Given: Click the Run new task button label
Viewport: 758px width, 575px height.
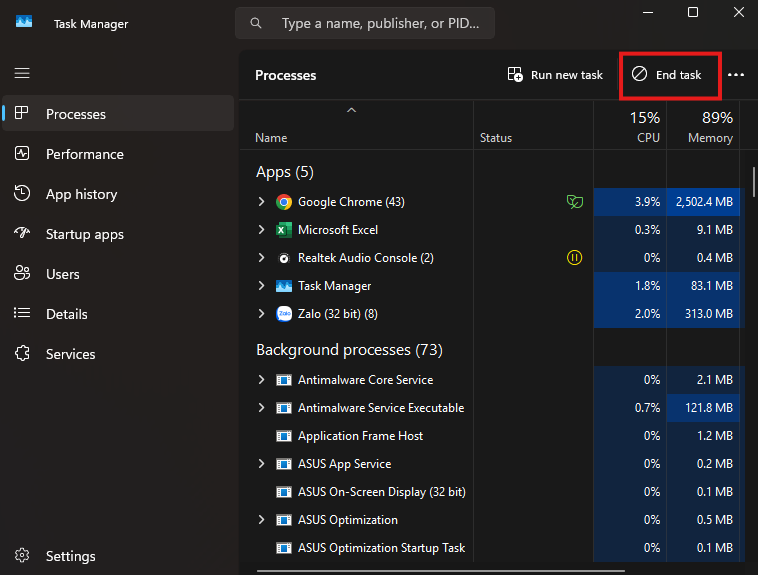Looking at the screenshot, I should (x=567, y=75).
